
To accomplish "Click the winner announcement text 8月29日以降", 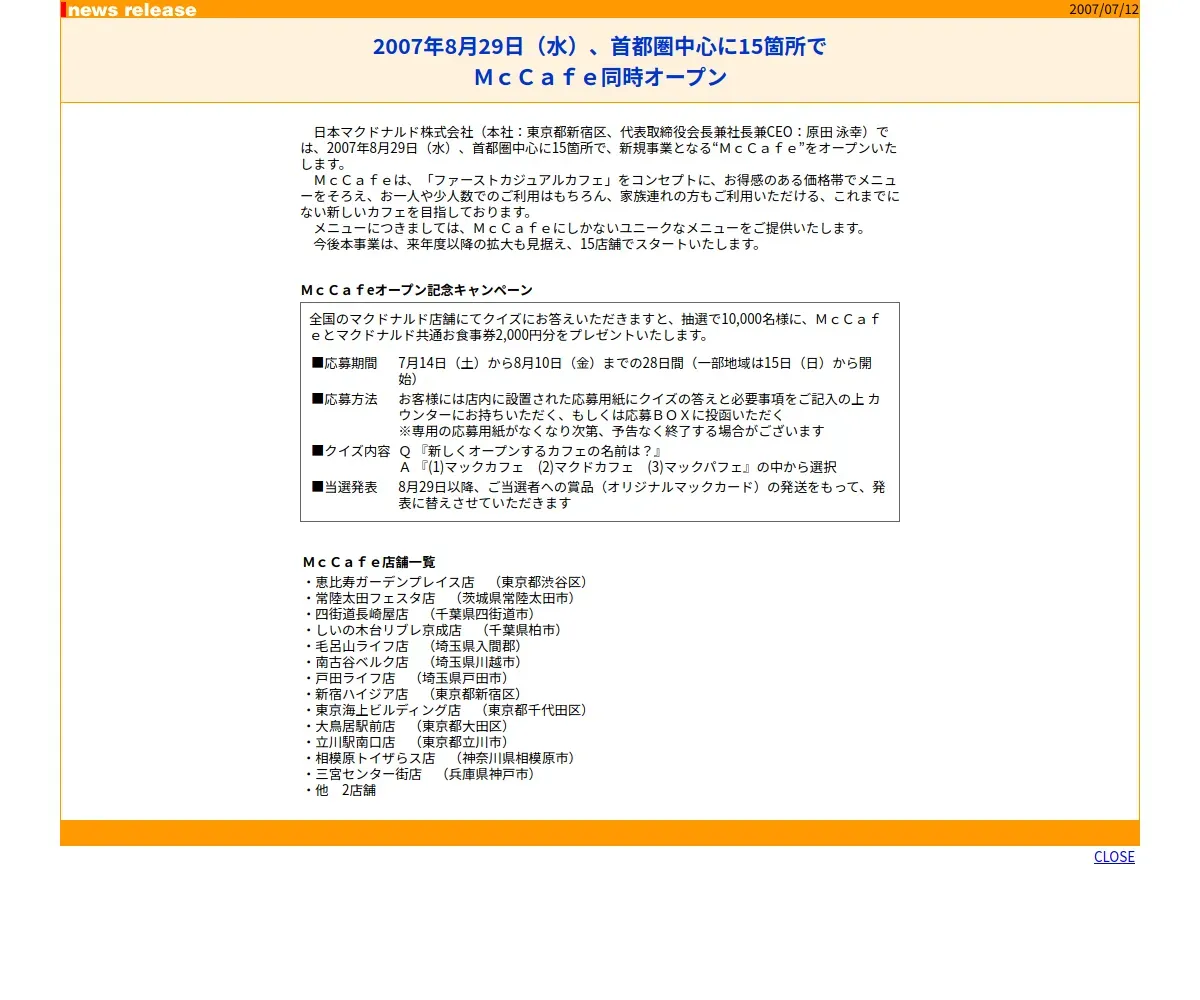I will pyautogui.click(x=642, y=495).
